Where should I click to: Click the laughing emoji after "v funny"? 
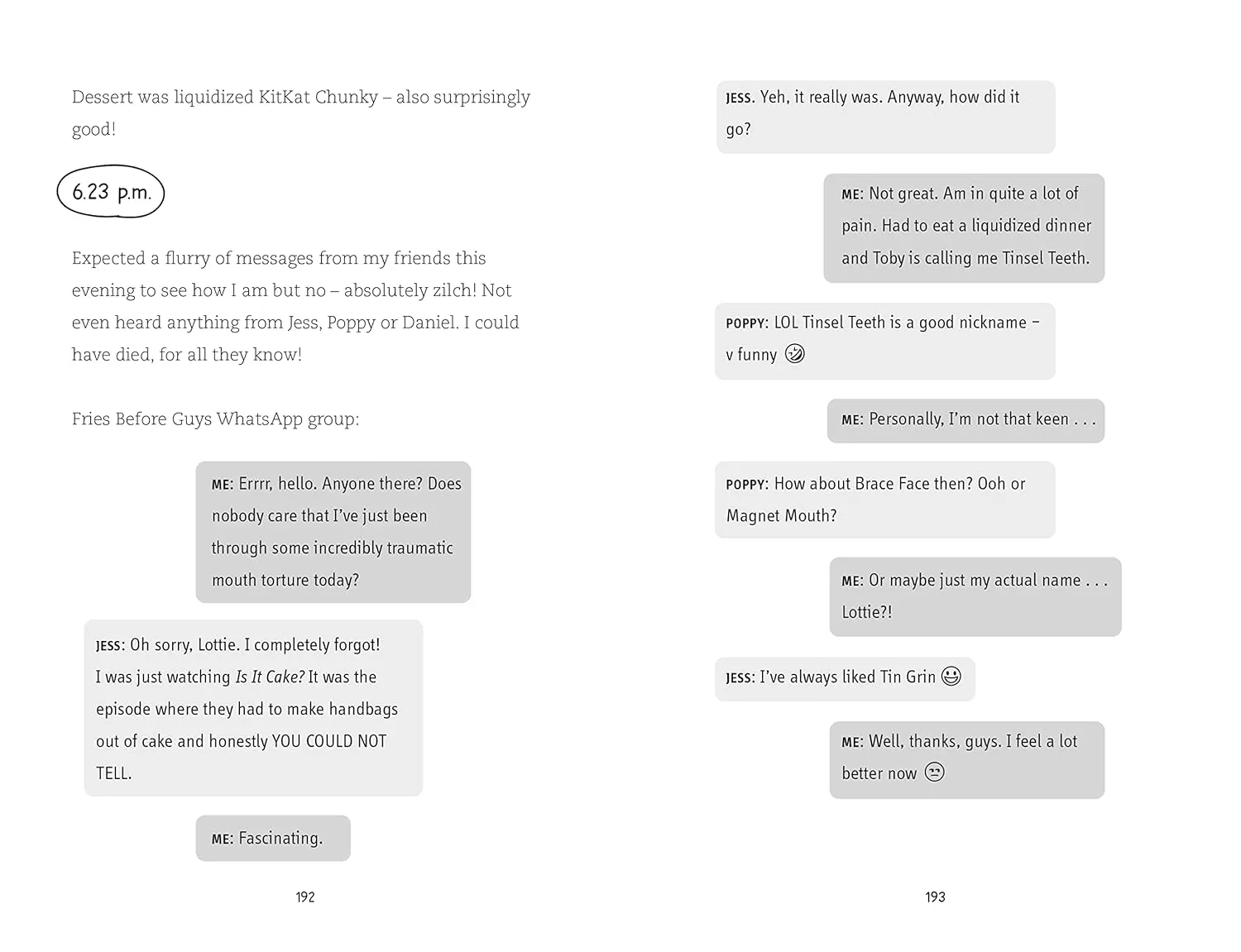(794, 354)
